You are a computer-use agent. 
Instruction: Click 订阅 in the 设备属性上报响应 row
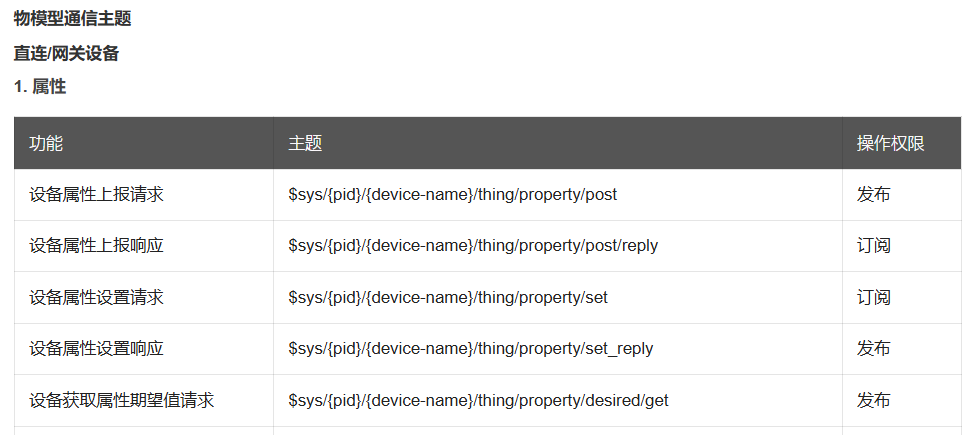(873, 245)
